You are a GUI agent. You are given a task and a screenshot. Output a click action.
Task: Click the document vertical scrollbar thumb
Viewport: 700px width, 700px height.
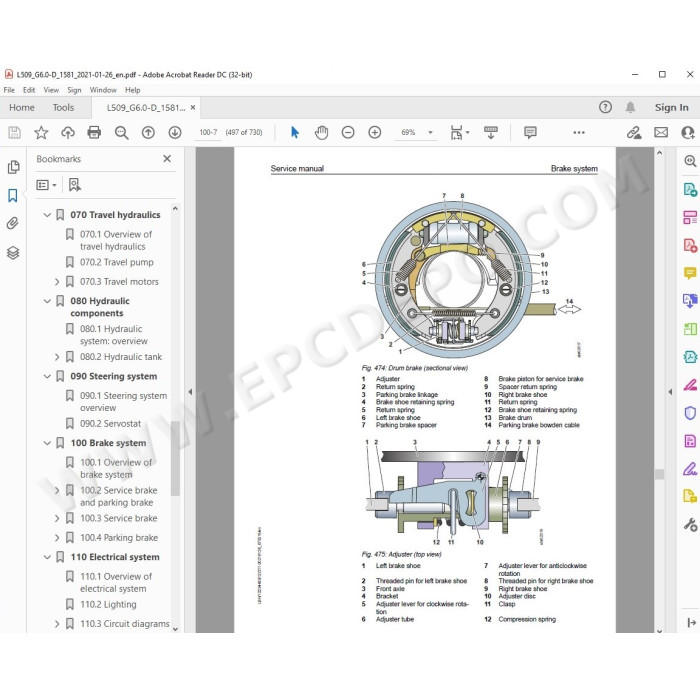point(659,474)
